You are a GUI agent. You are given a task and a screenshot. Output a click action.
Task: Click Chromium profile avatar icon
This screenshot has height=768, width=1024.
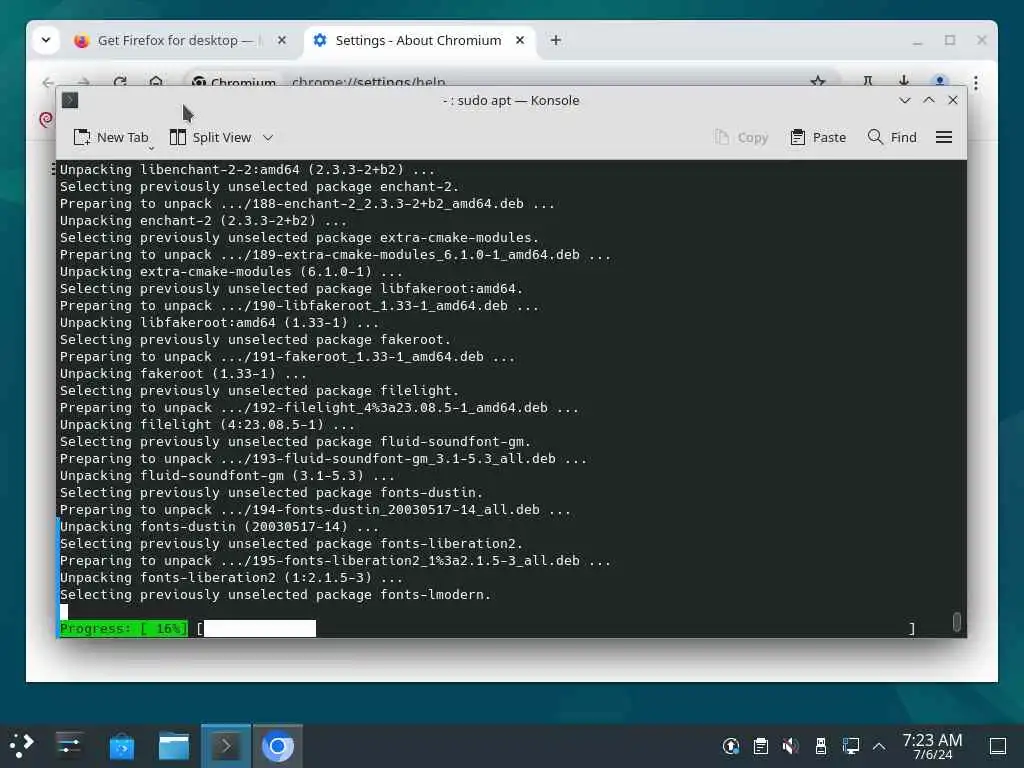(940, 81)
